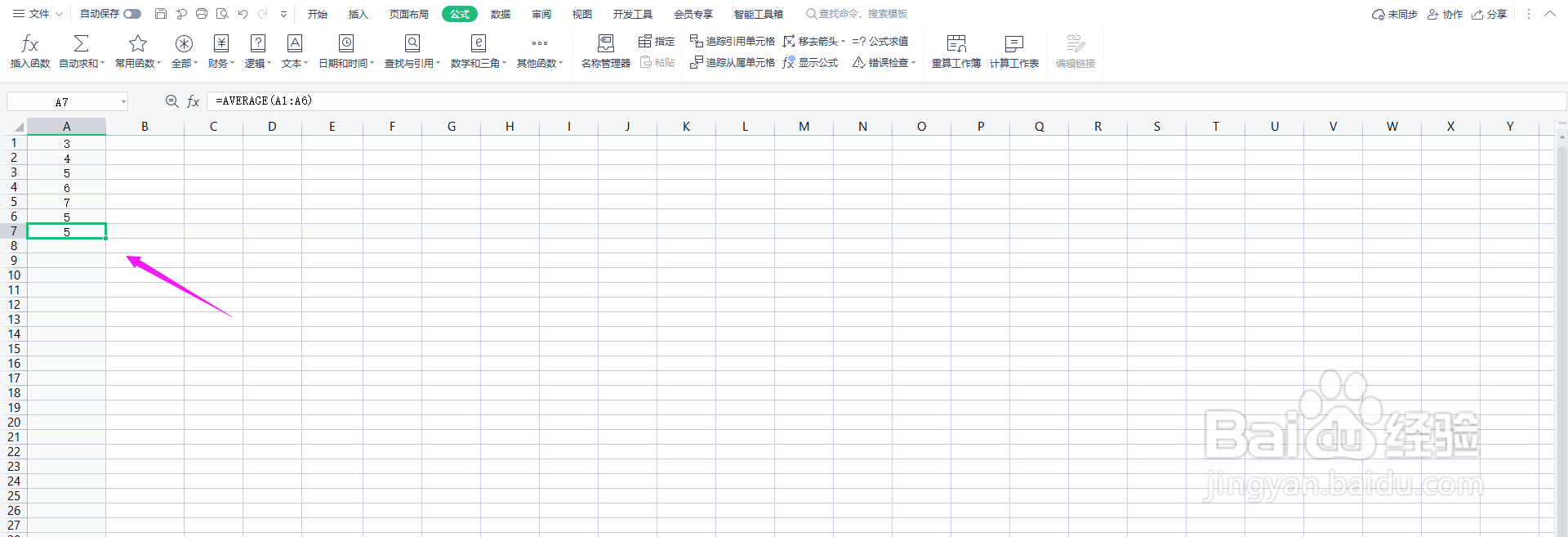This screenshot has width=1568, height=537.
Task: Toggle the AutoSave (自动保存) switch
Action: coord(132,14)
